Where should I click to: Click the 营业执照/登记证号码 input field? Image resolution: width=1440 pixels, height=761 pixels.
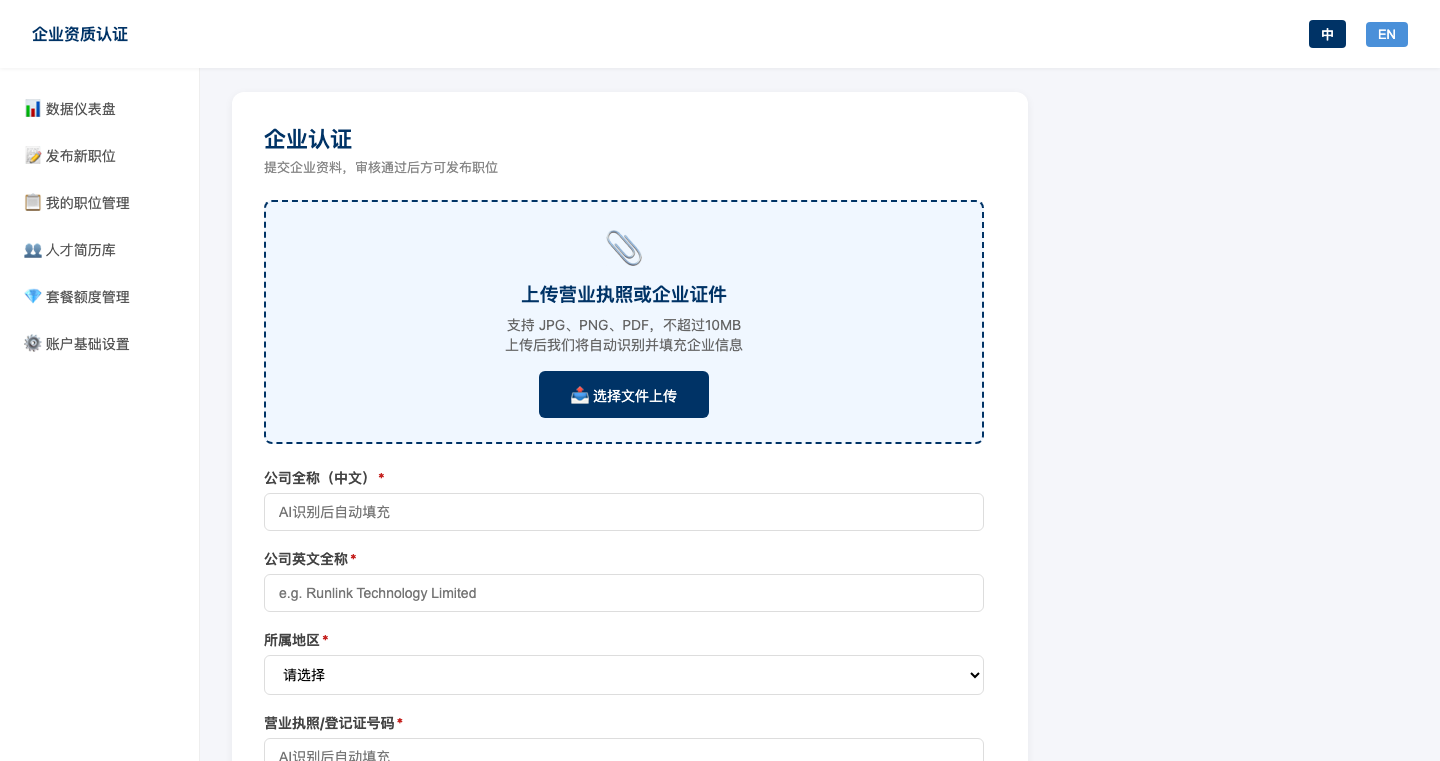tap(624, 750)
